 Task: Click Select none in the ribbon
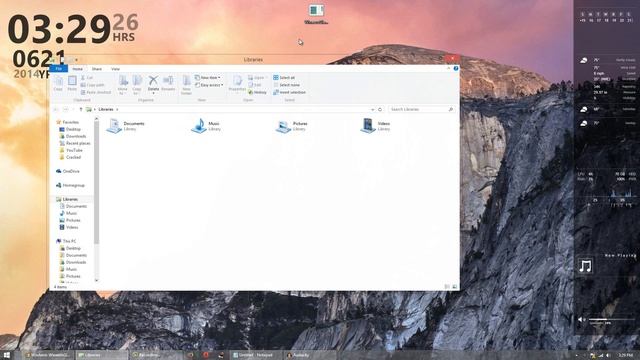(x=287, y=85)
